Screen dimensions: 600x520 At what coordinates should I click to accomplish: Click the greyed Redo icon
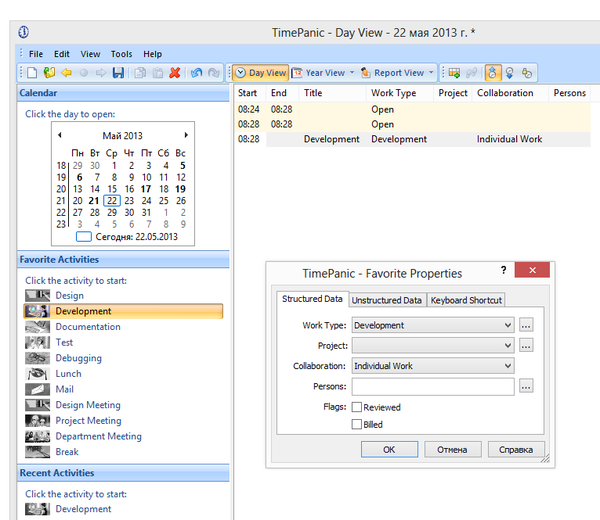(x=214, y=73)
